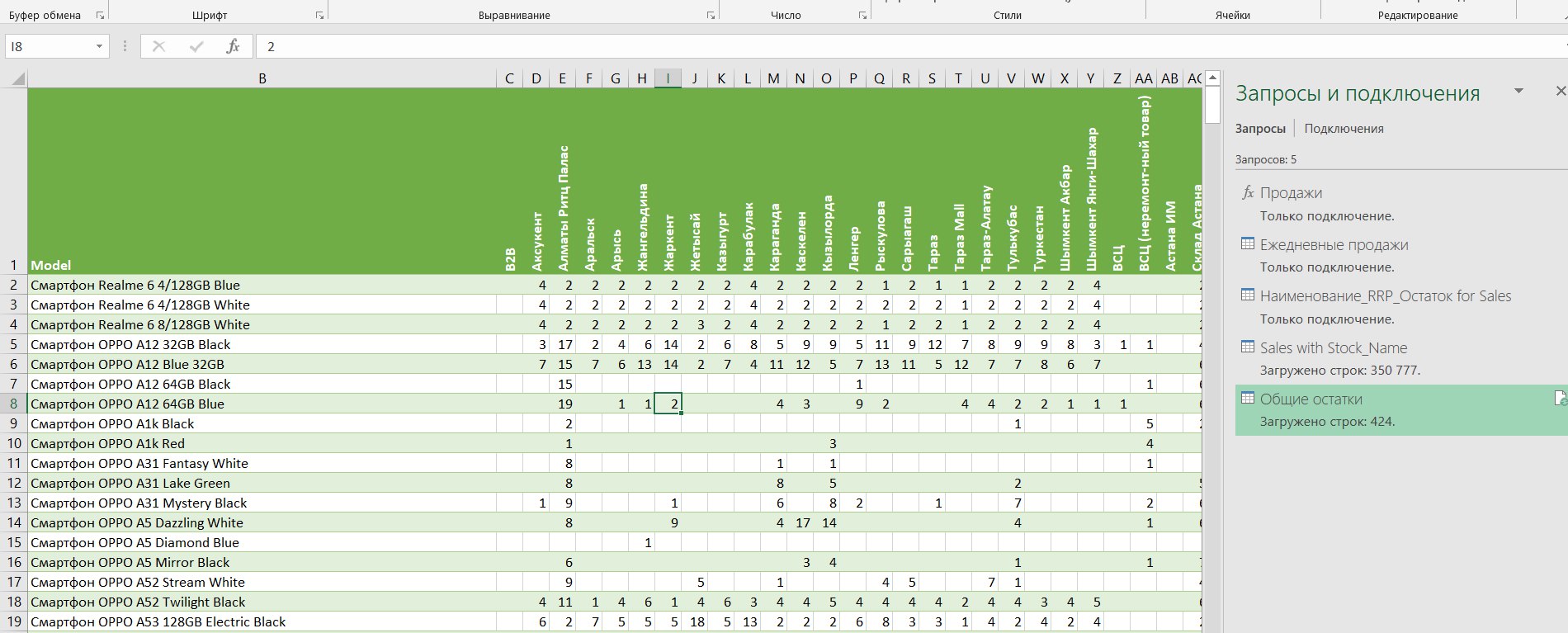Image resolution: width=1568 pixels, height=633 pixels.
Task: Select the Общие остатки query
Action: click(x=1401, y=409)
